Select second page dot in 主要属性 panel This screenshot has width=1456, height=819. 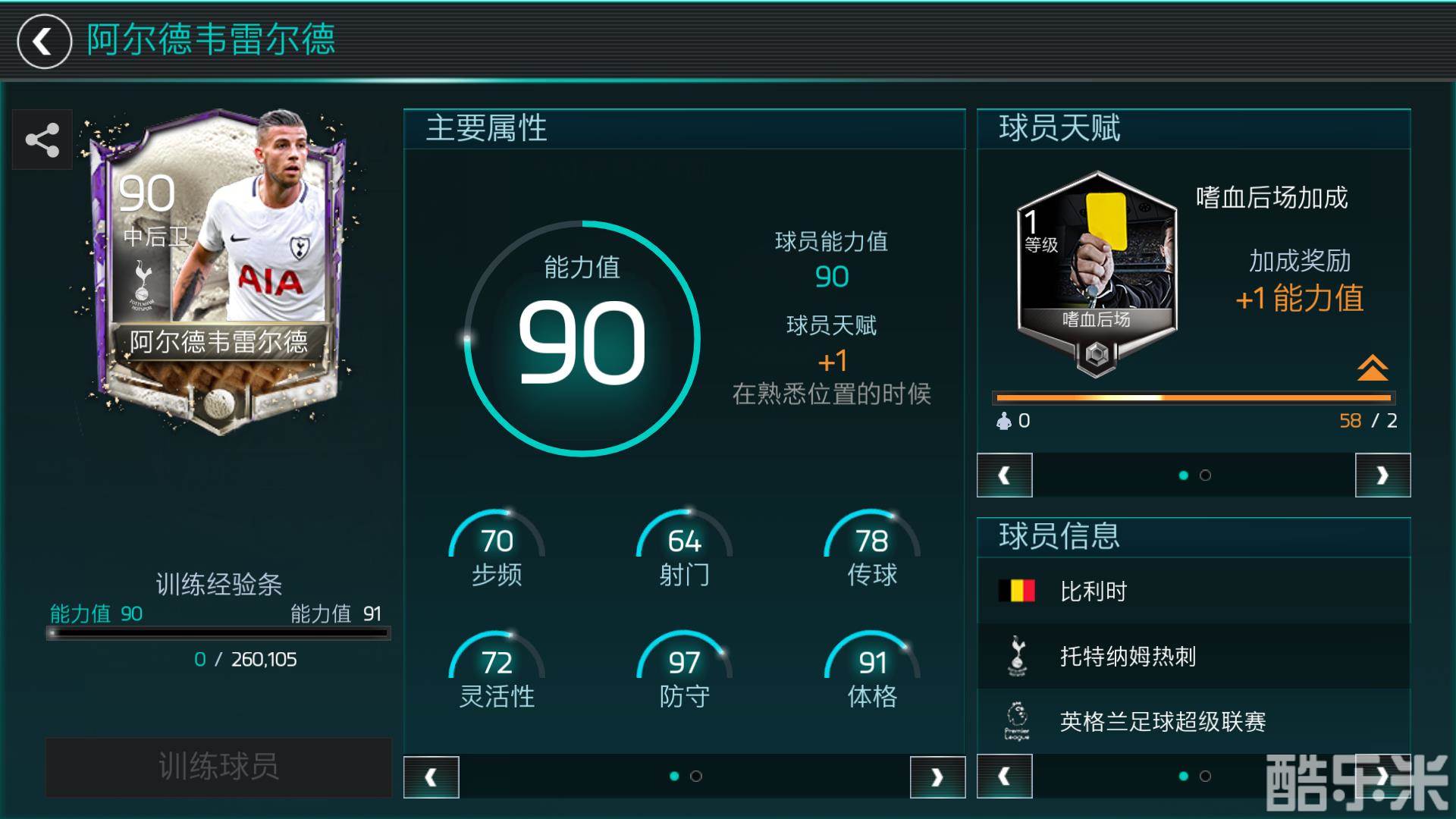pyautogui.click(x=696, y=776)
